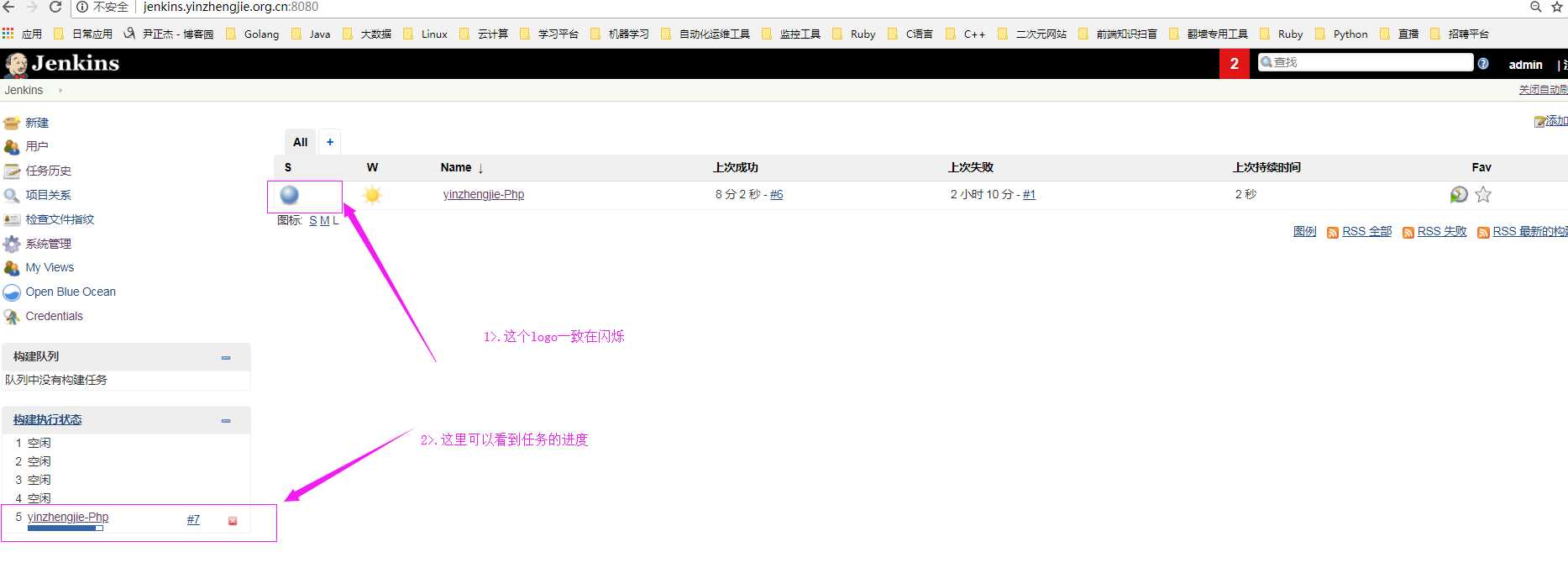Set icon size to S

point(313,221)
